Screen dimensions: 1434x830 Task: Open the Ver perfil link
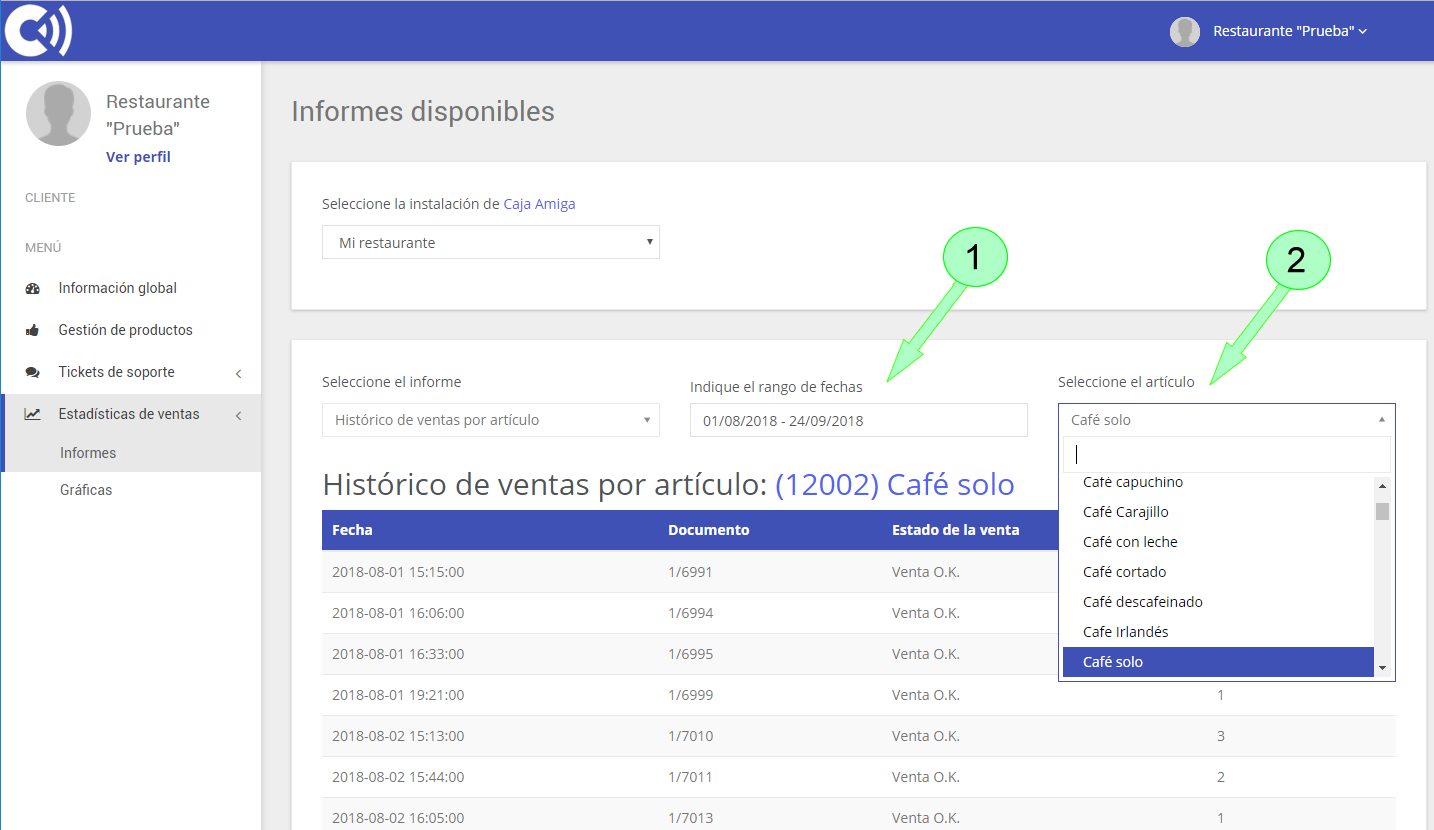138,157
